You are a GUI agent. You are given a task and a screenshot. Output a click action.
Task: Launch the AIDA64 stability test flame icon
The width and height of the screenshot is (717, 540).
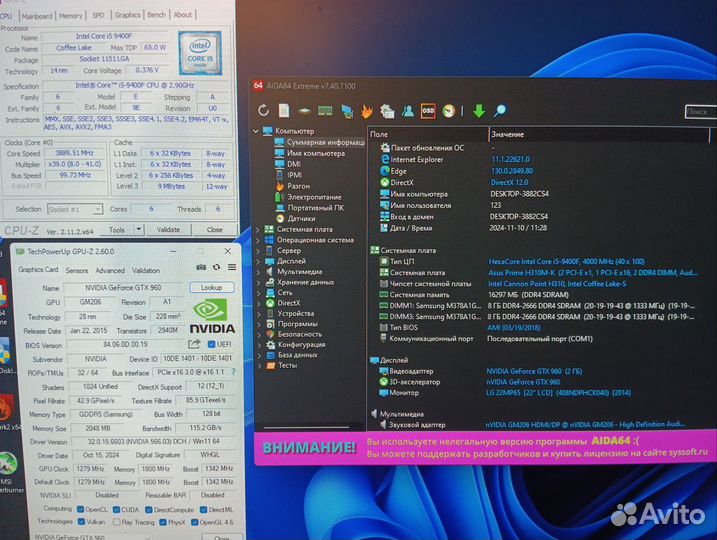pos(367,111)
